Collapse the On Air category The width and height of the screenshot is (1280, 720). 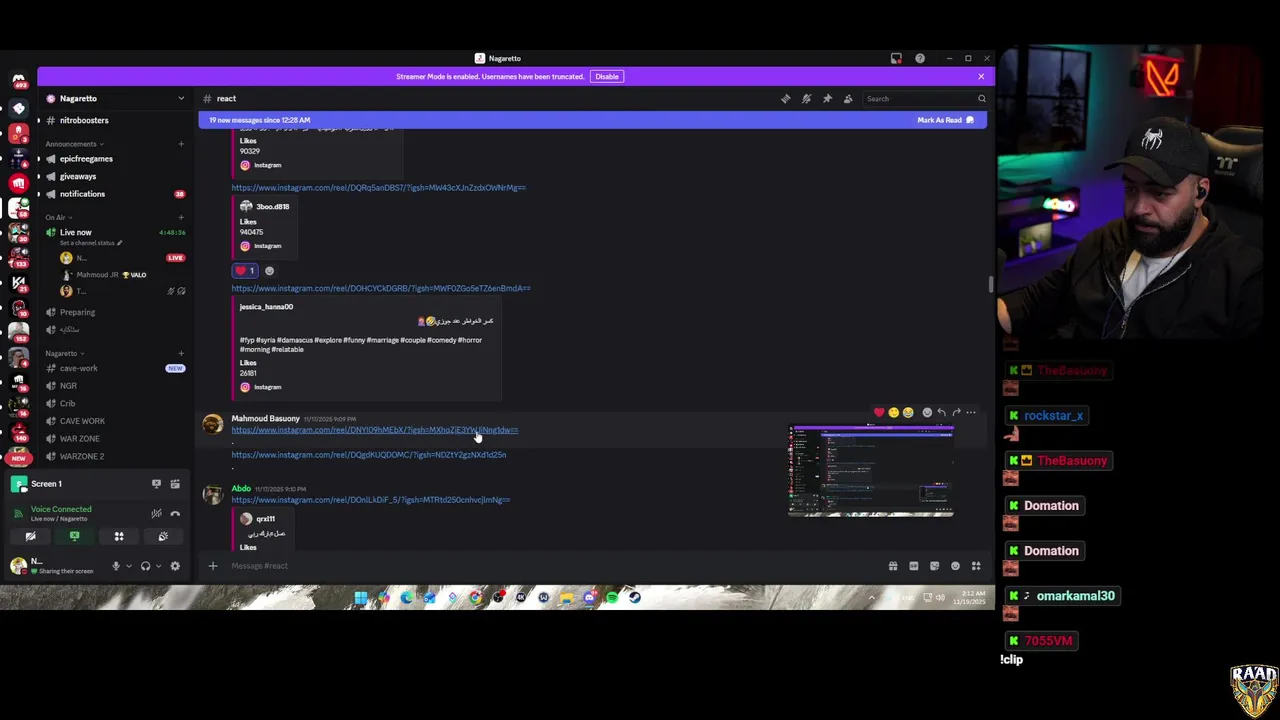(x=59, y=218)
